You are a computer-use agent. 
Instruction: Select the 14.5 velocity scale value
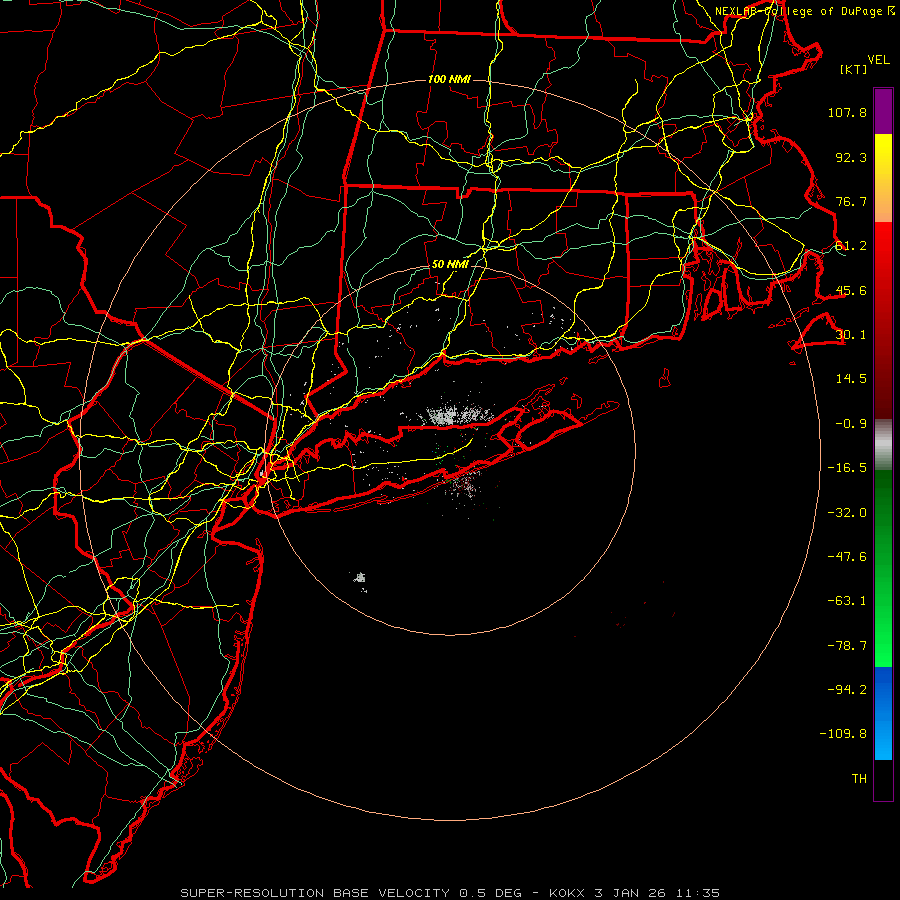pos(851,379)
